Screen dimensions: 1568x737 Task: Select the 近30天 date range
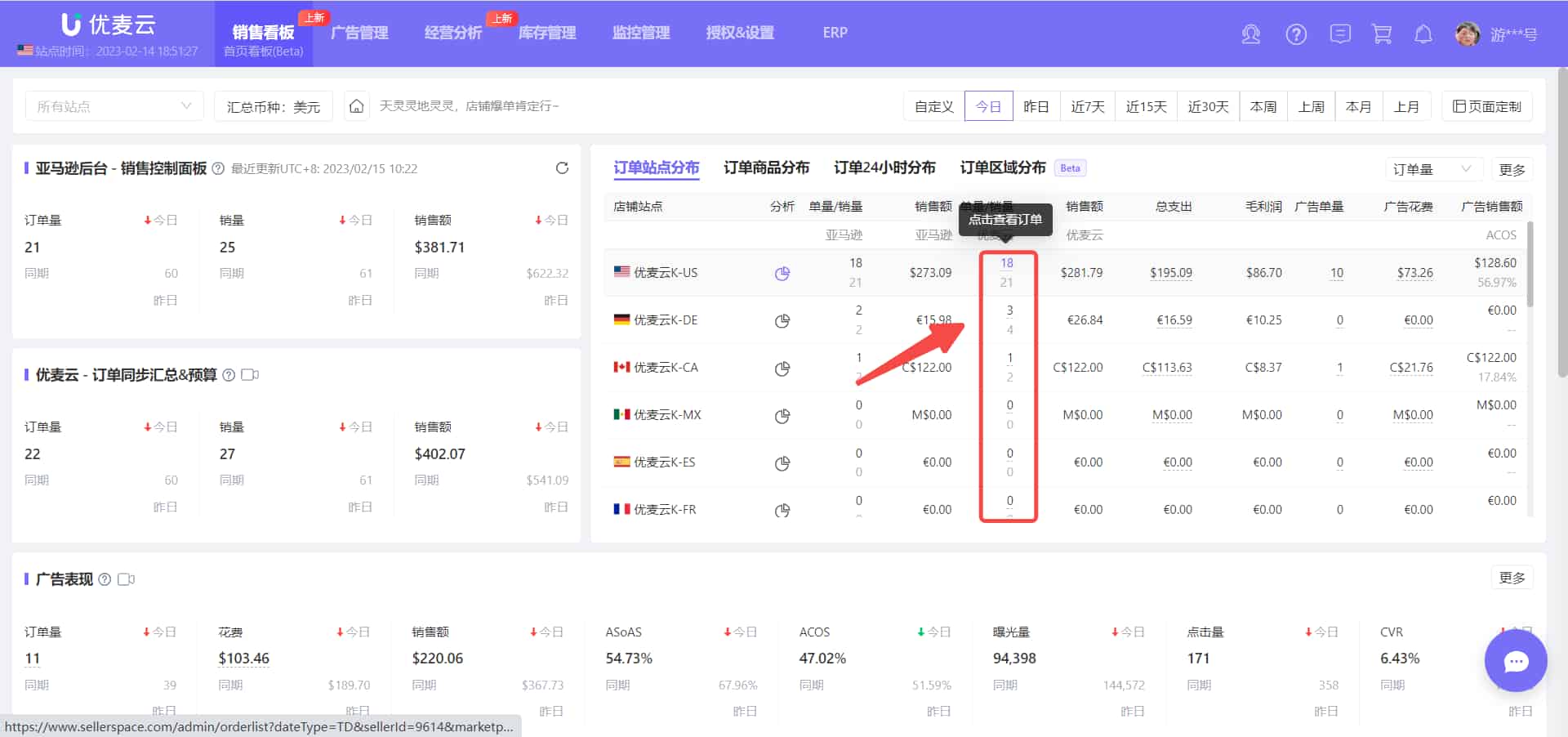tap(1208, 106)
